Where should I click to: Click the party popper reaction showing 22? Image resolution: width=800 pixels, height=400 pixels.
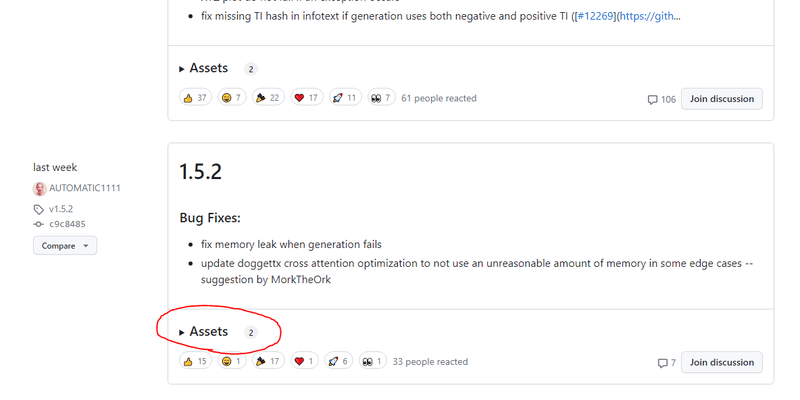[x=268, y=97]
